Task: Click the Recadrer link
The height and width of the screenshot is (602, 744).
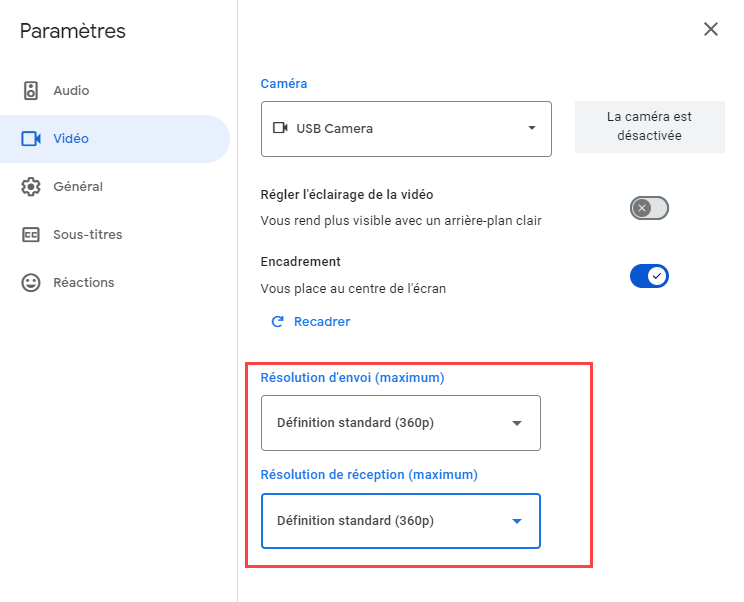Action: [321, 322]
